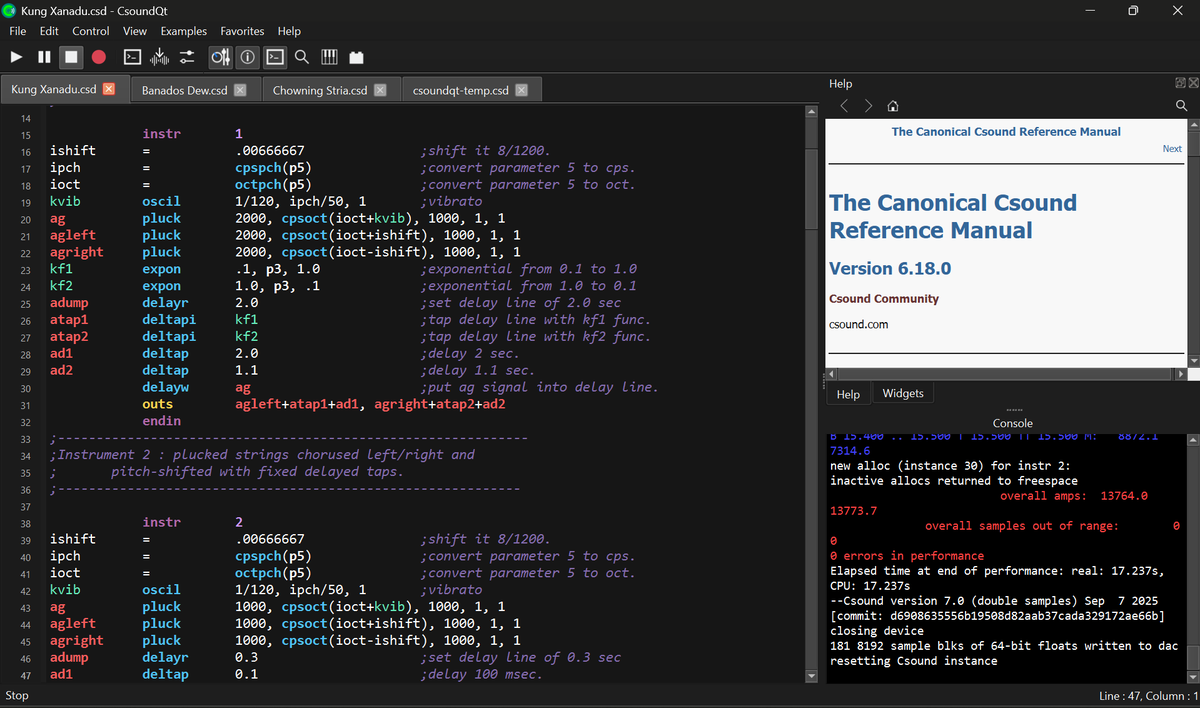Click 'kf2' variable on line 24
This screenshot has height=708, width=1200.
(x=61, y=286)
